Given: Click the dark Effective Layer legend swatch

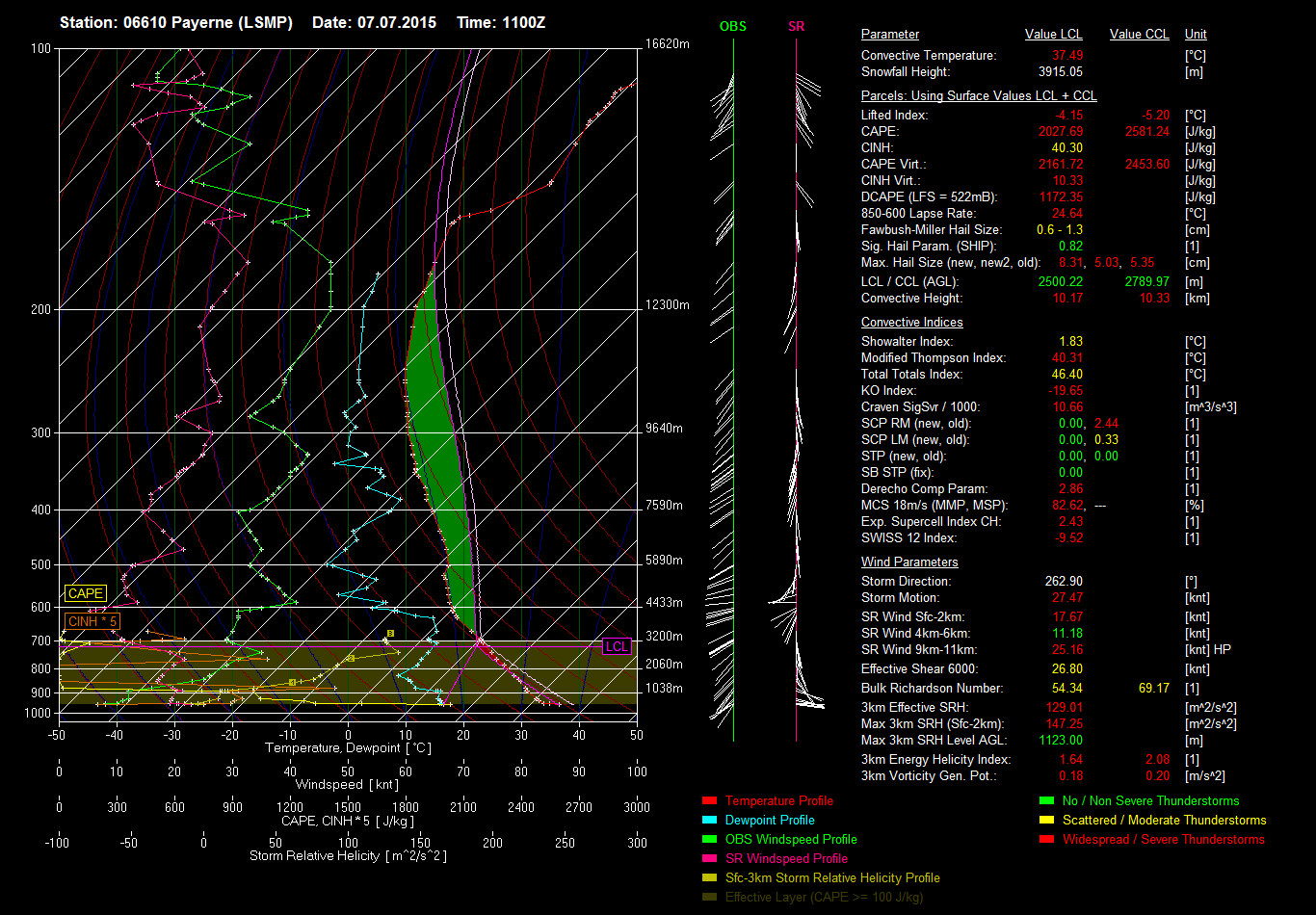Looking at the screenshot, I should tap(710, 898).
